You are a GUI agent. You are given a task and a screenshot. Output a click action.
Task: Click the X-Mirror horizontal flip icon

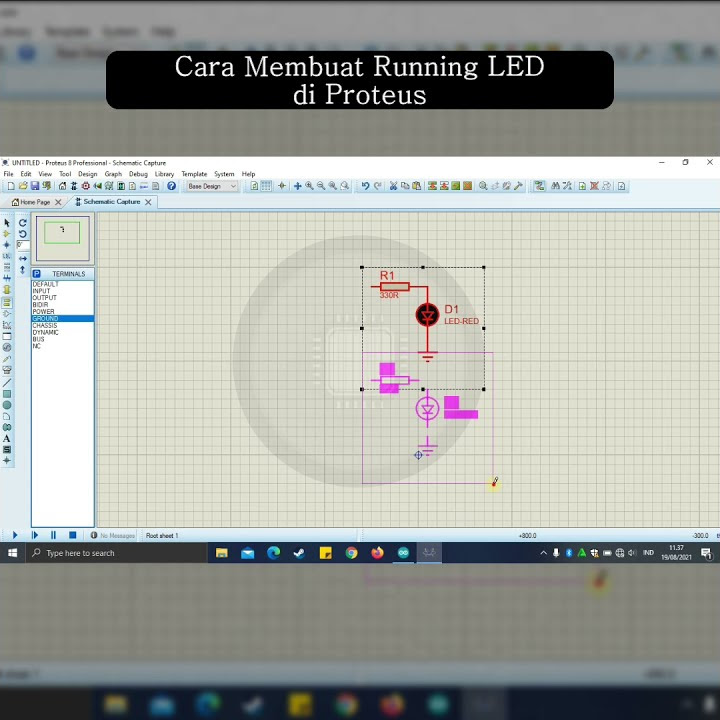tap(22, 259)
